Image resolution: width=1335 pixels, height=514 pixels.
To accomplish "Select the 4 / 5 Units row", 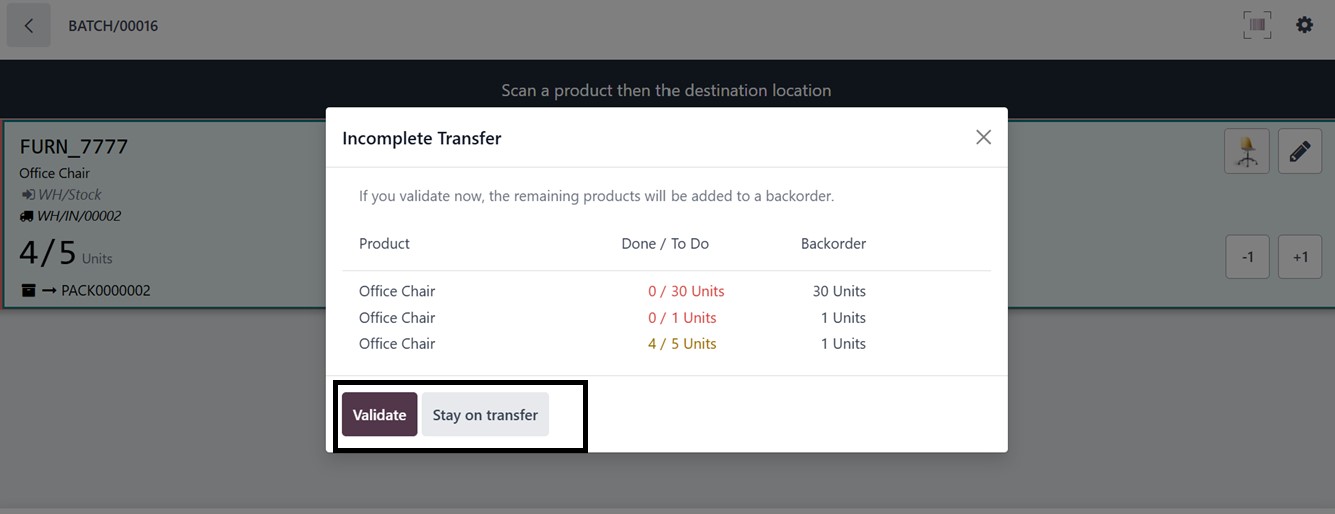I will tap(682, 343).
